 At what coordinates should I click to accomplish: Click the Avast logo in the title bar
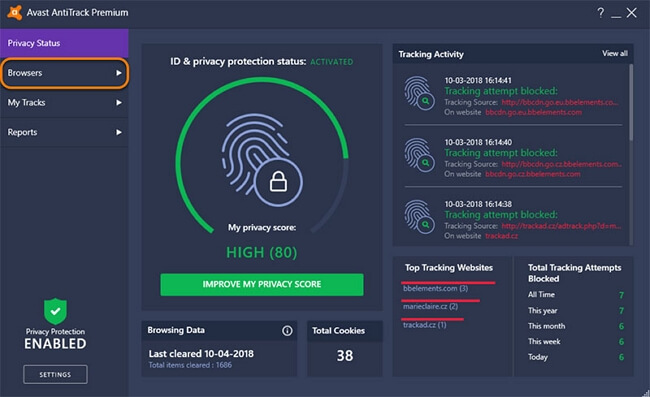click(x=15, y=12)
